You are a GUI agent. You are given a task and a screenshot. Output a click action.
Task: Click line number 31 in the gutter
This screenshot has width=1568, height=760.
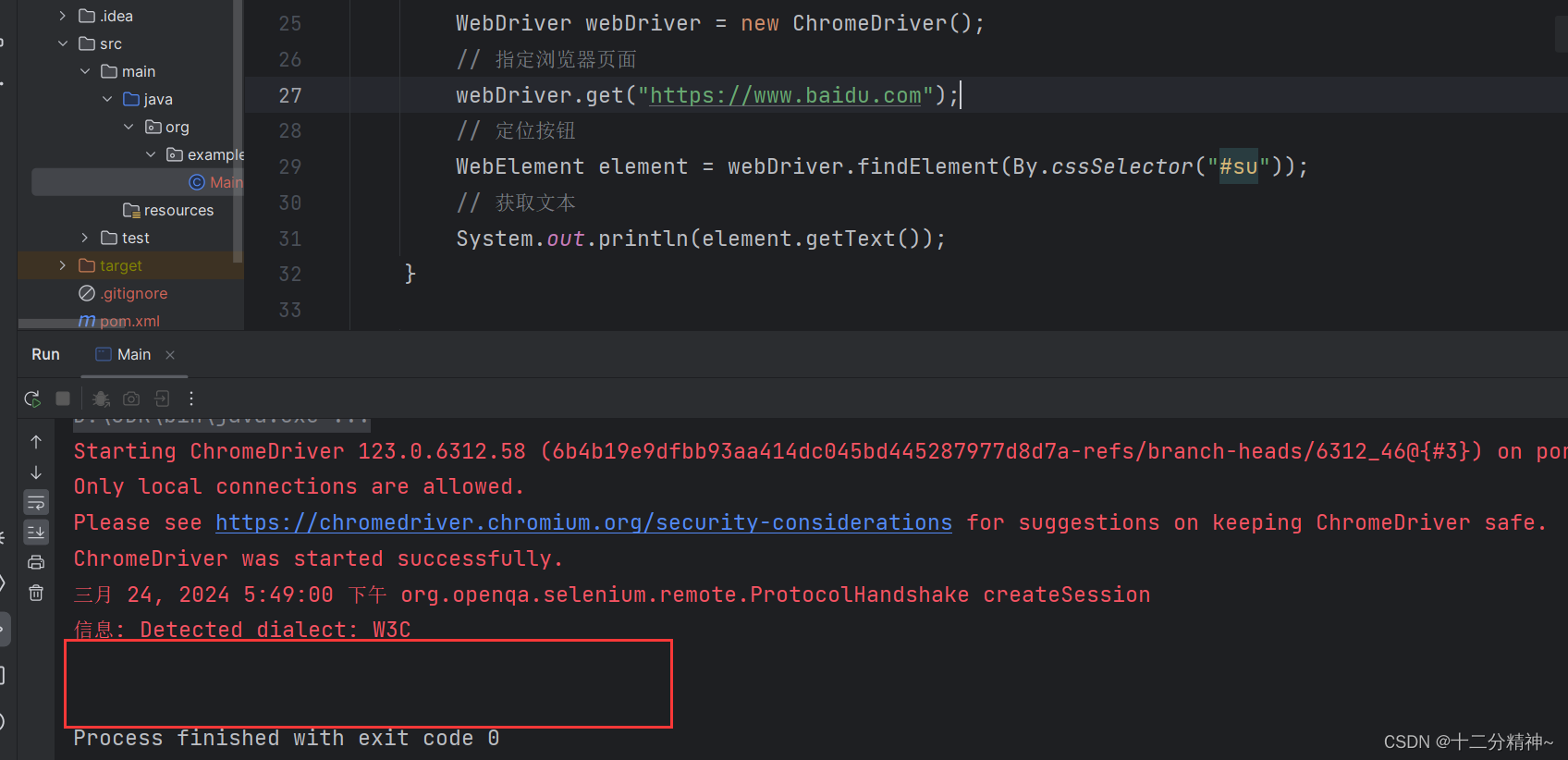tap(290, 239)
